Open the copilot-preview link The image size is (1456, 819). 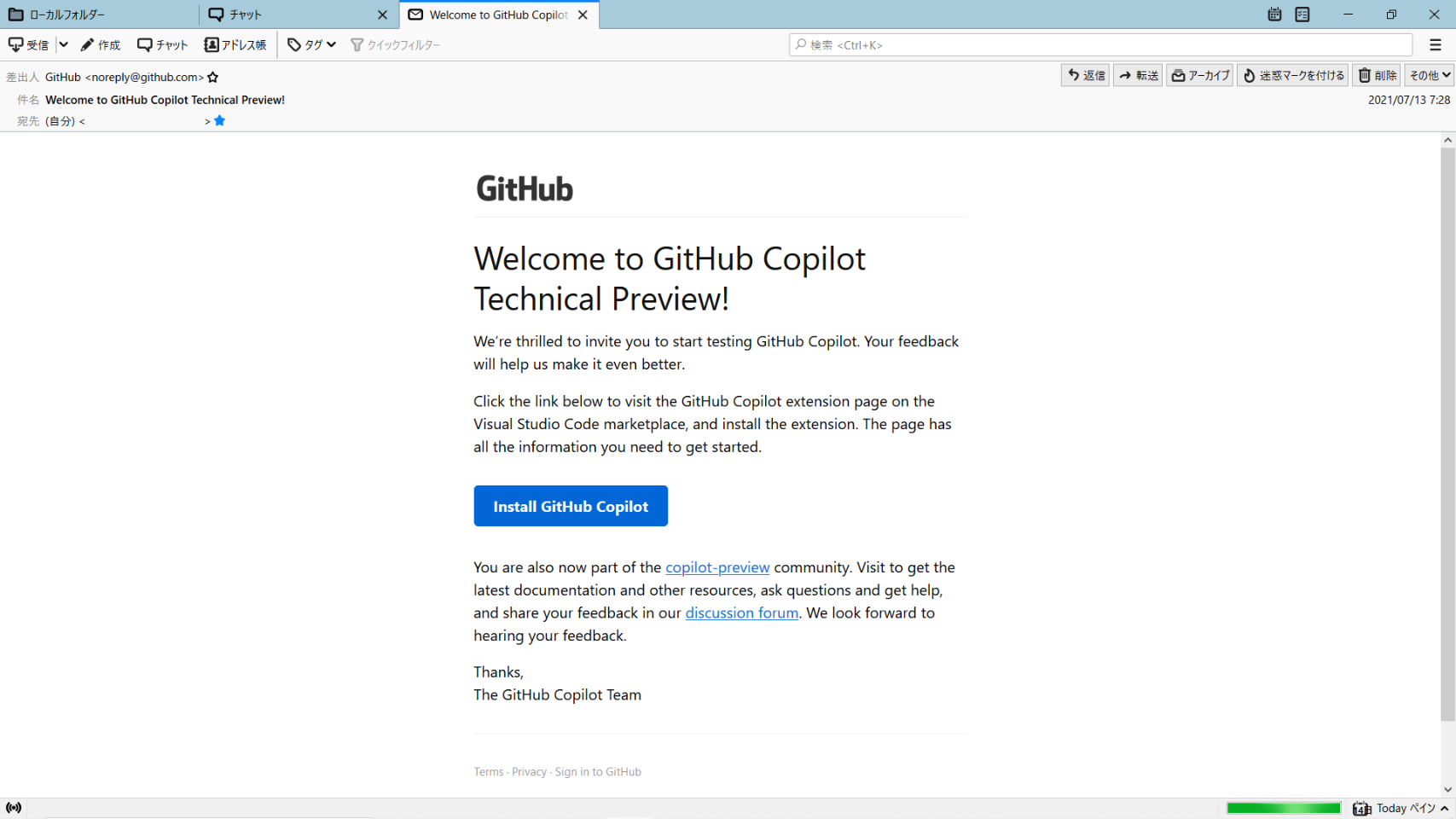pos(717,567)
